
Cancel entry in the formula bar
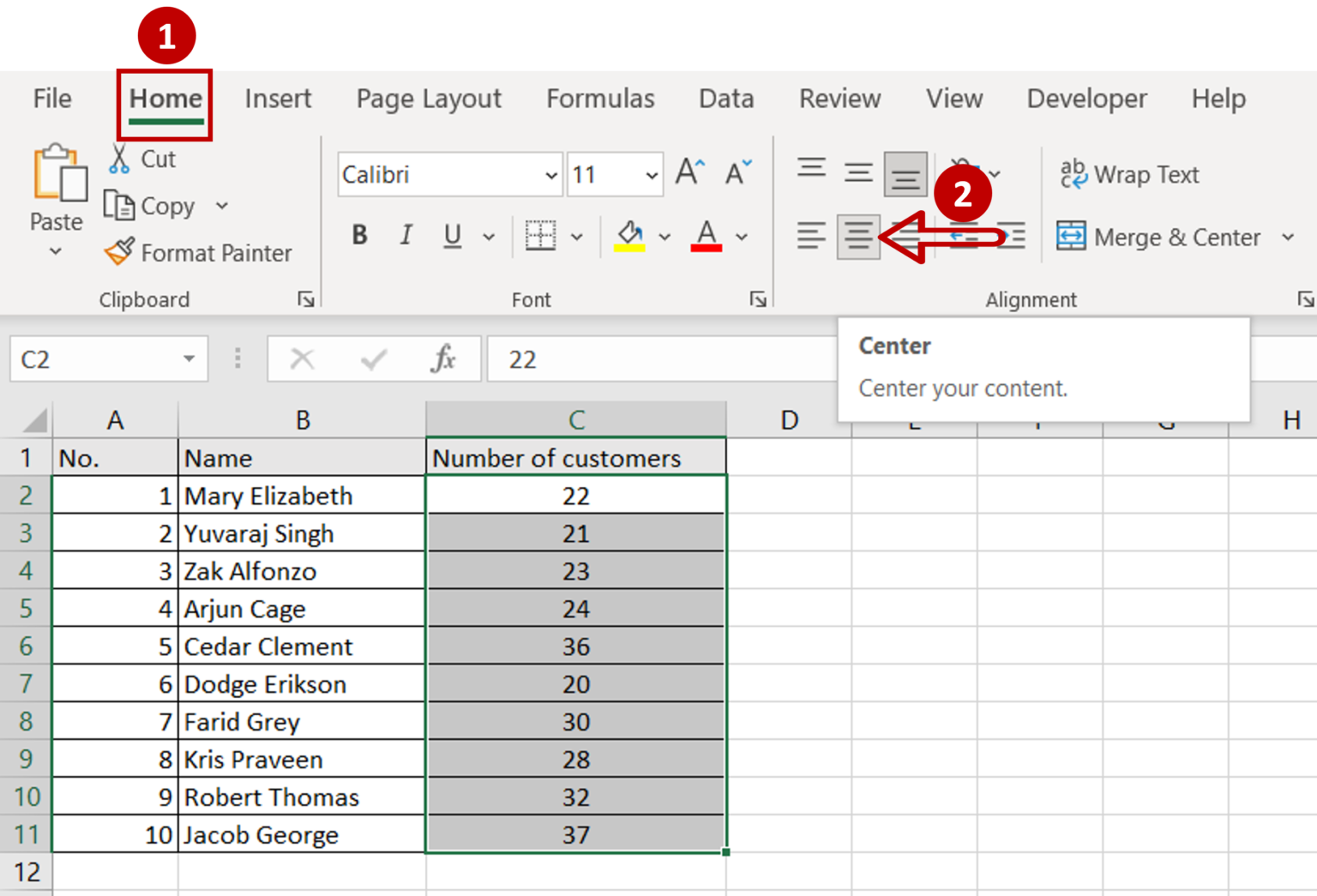pos(302,359)
